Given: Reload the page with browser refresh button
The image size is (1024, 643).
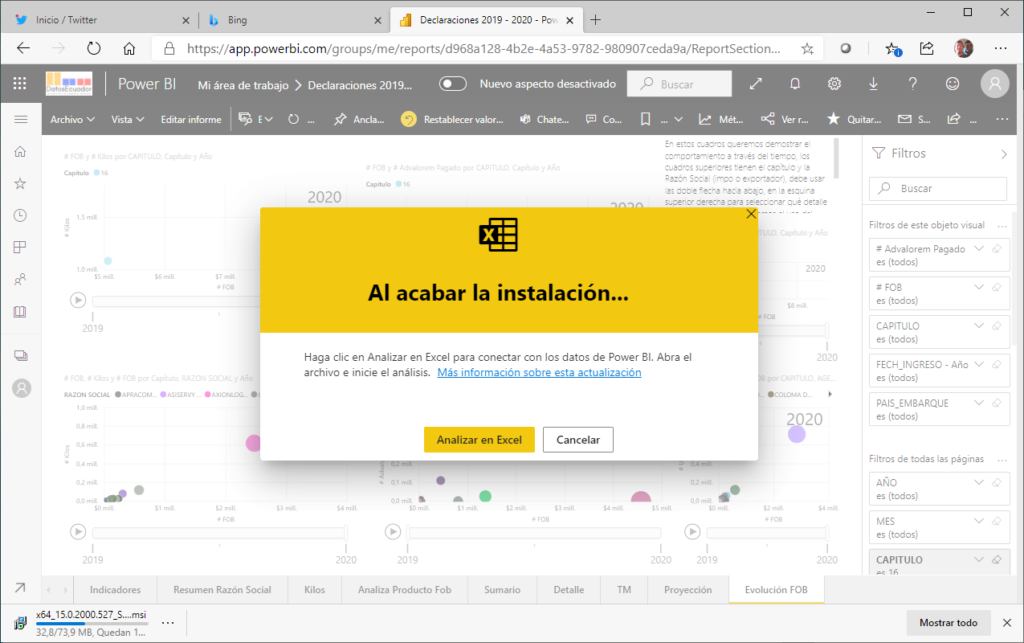Looking at the screenshot, I should [x=94, y=48].
